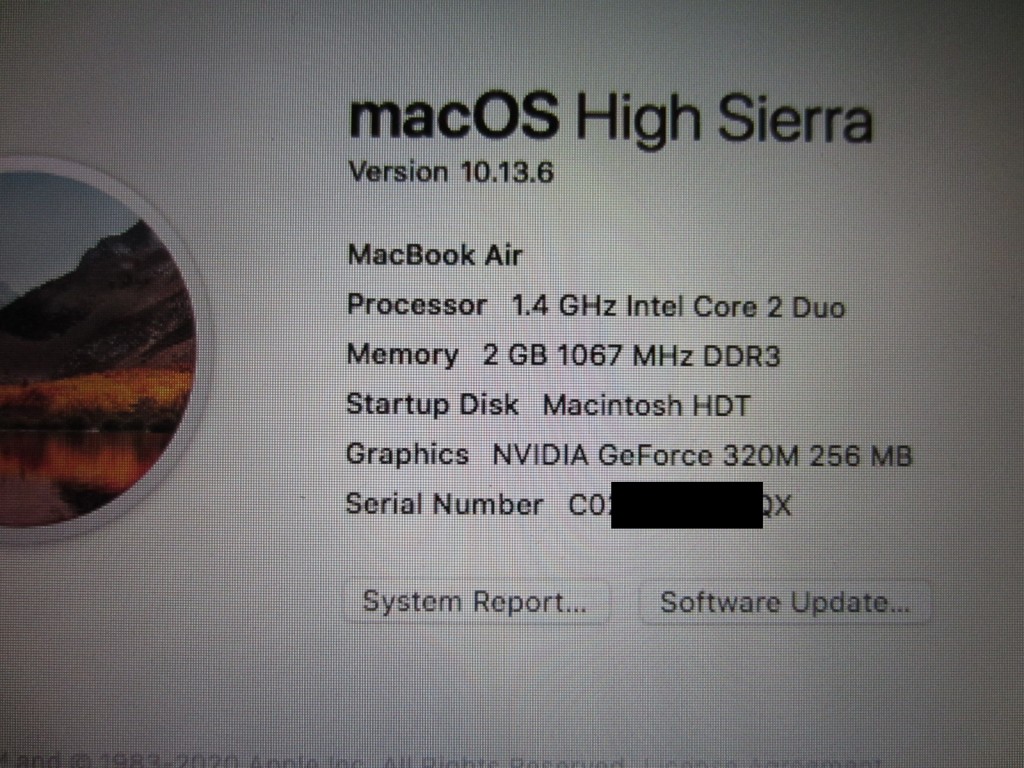Select the MacBook Air model name
This screenshot has height=768, width=1024.
[x=434, y=255]
